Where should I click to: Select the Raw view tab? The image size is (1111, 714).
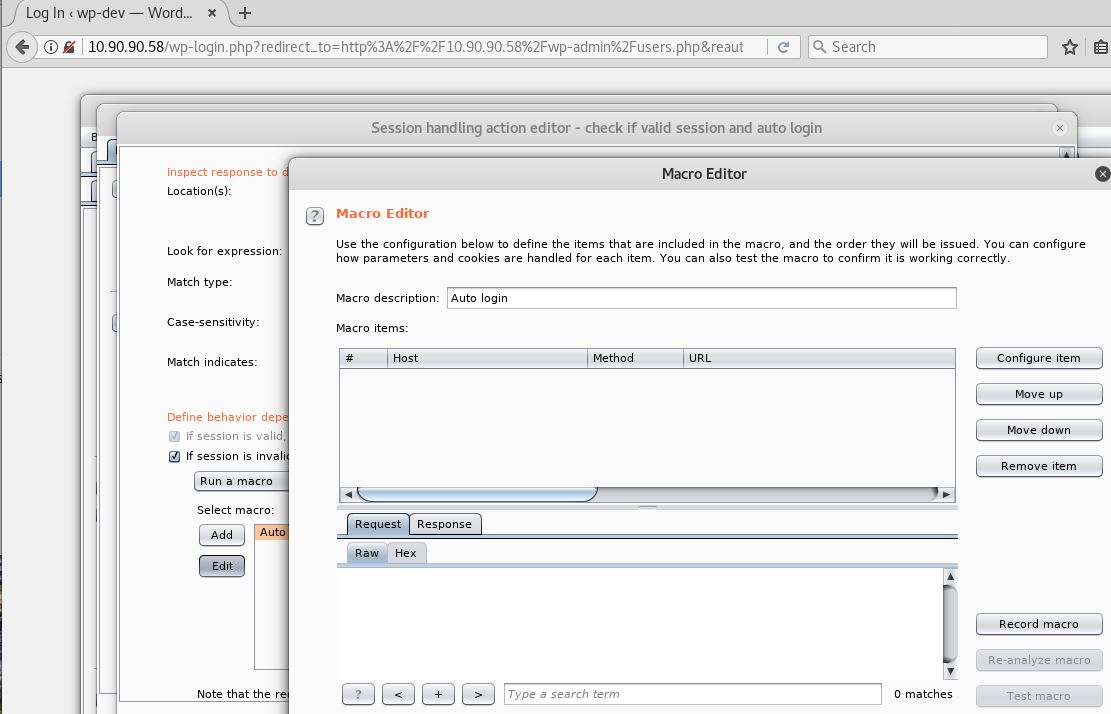pos(367,553)
